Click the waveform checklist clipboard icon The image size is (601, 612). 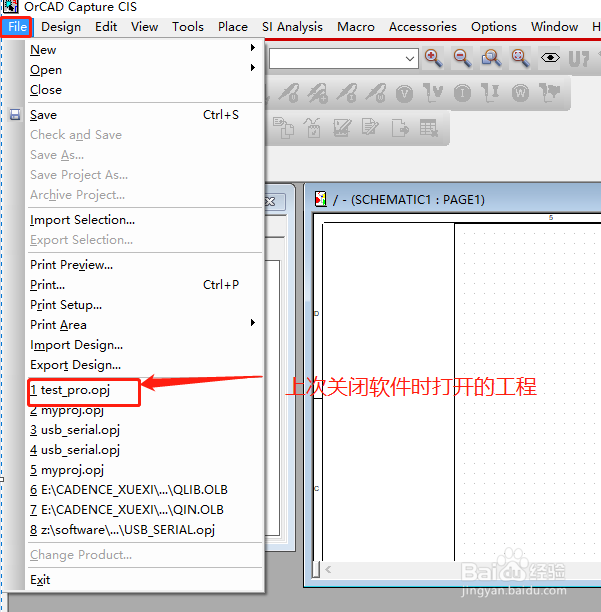pos(313,128)
